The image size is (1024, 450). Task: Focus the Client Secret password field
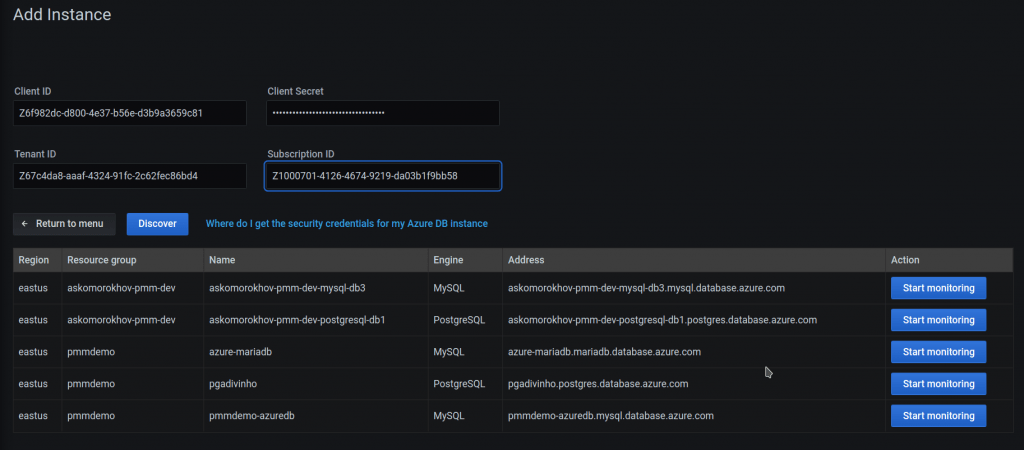pyautogui.click(x=383, y=113)
